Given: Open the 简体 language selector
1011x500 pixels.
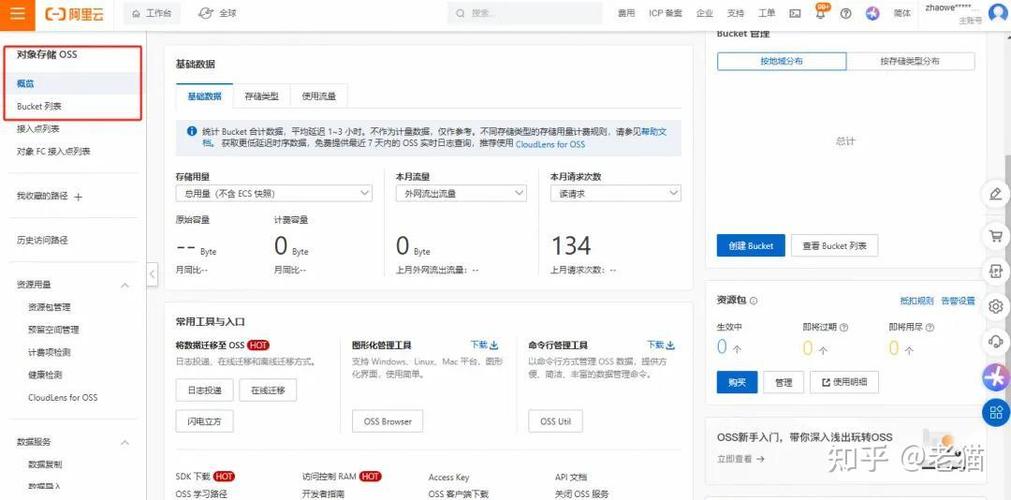Looking at the screenshot, I should click(x=901, y=14).
